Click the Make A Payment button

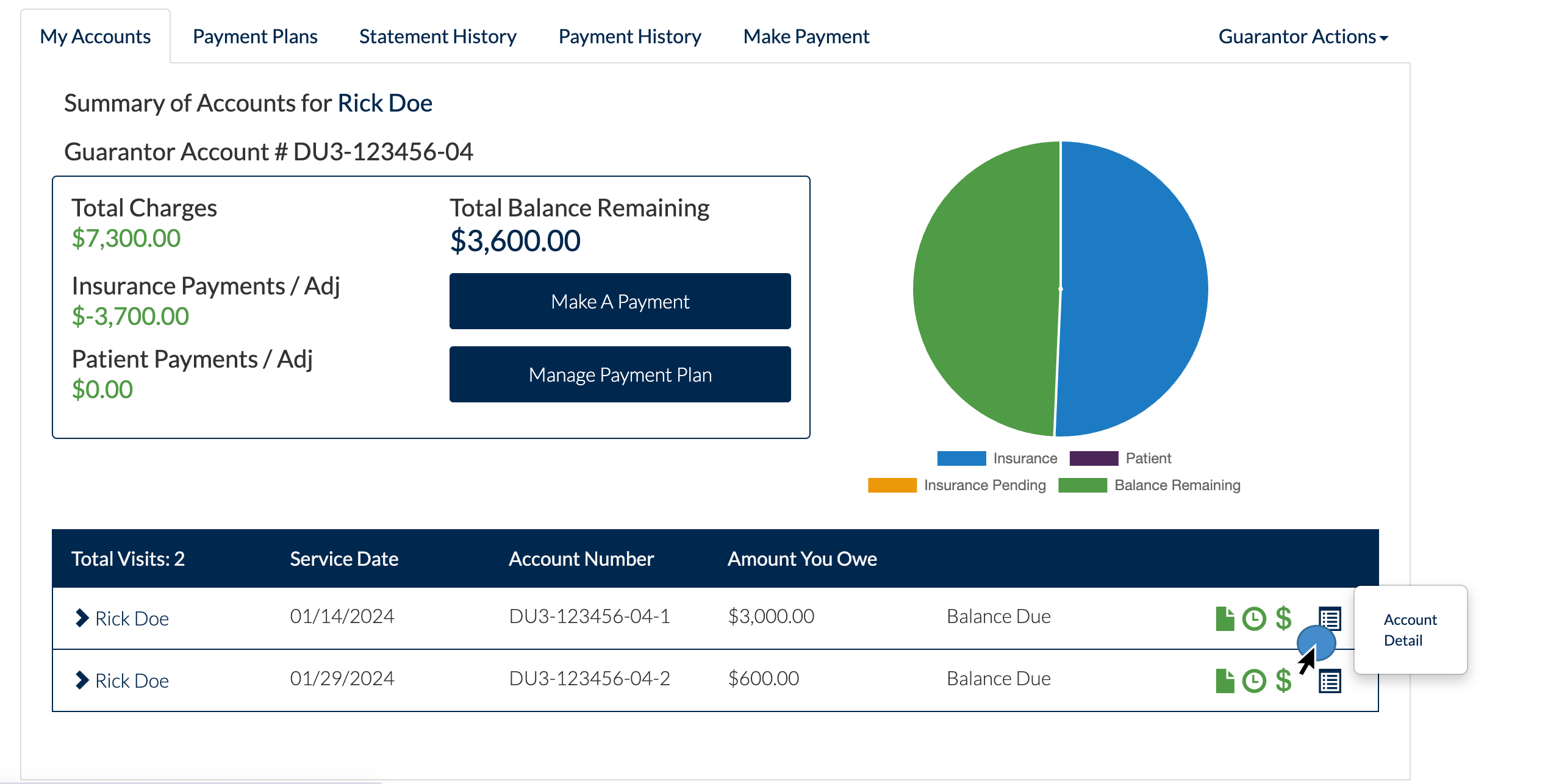click(x=620, y=301)
